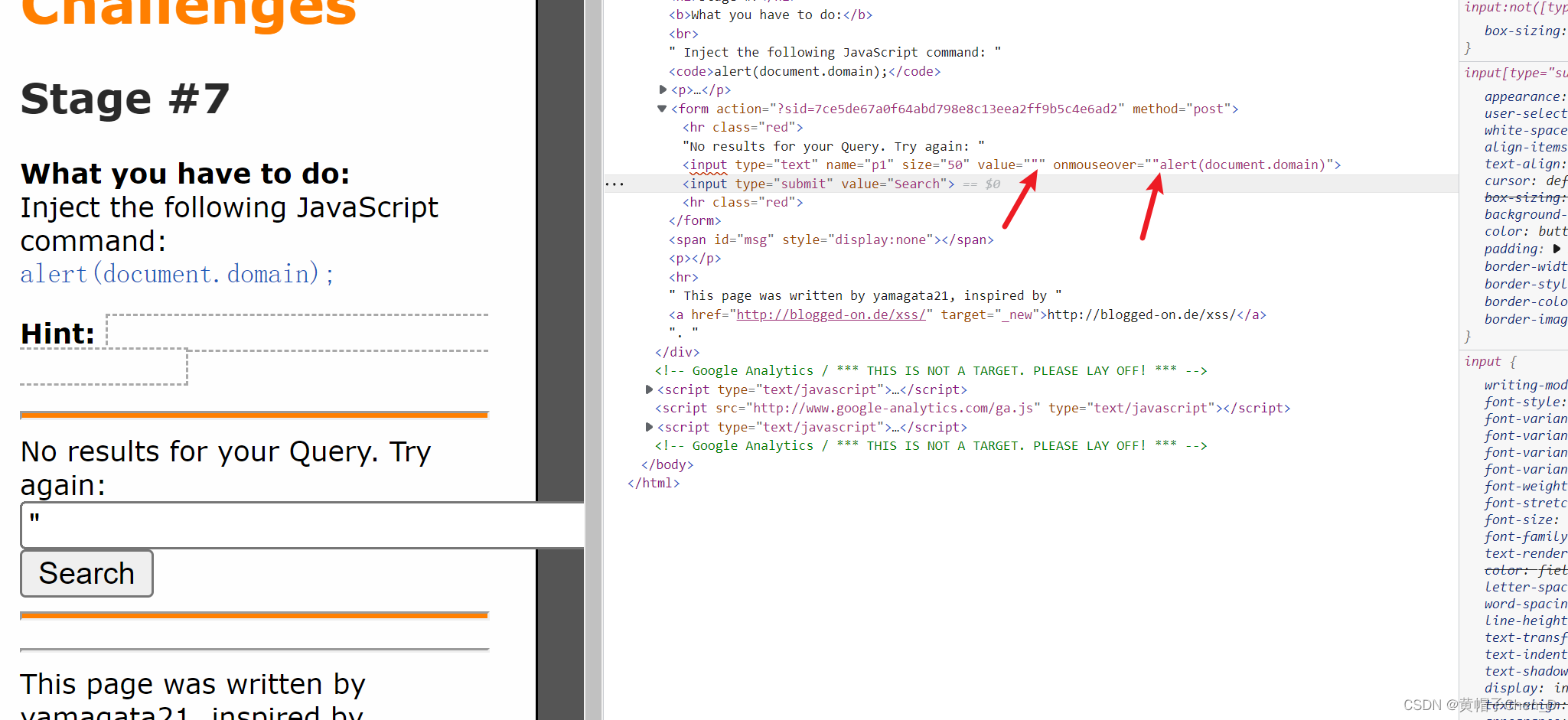The image size is (1568, 720).
Task: Click the font-weight CSS property
Action: (1526, 486)
